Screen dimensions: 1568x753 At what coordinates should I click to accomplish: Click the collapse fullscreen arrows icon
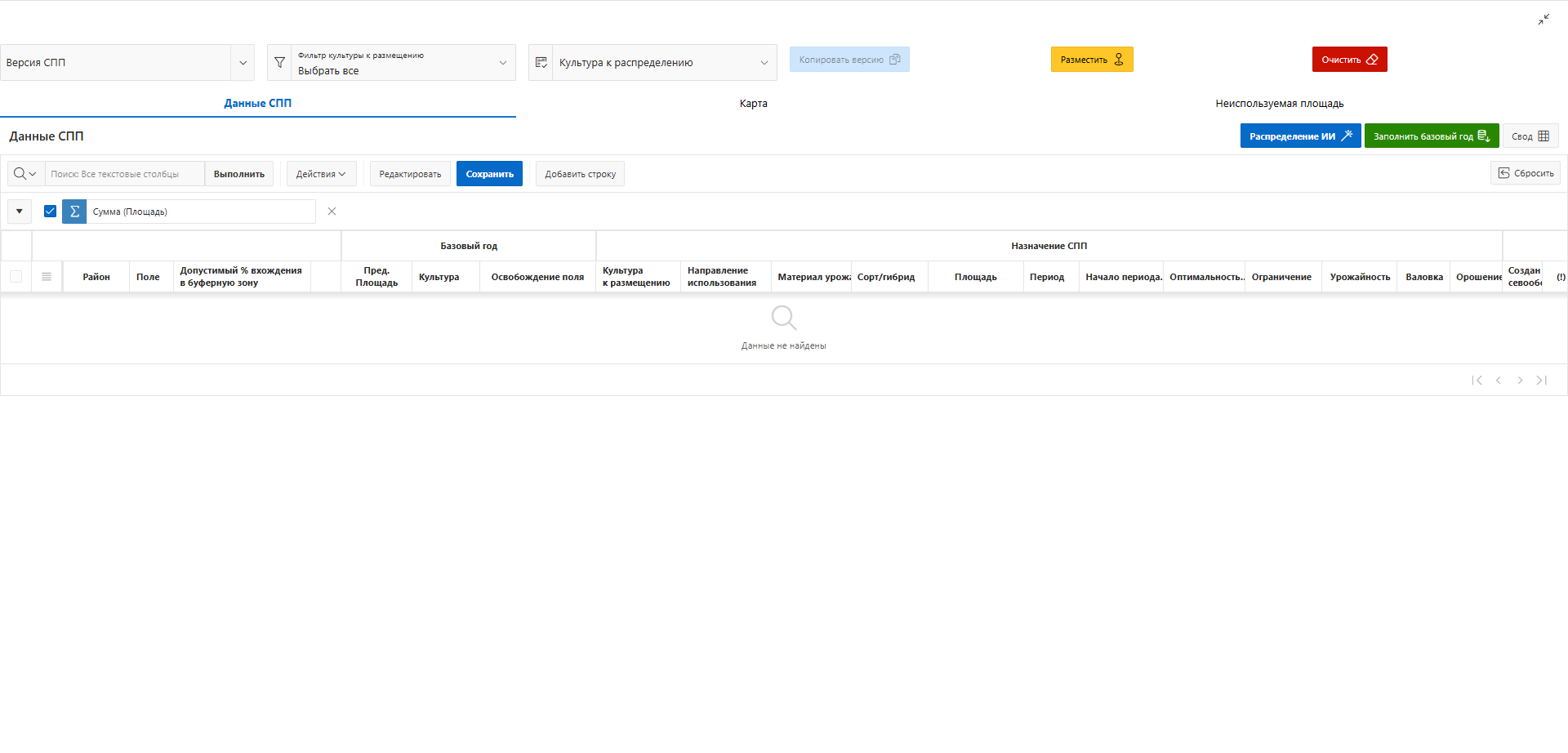click(x=1543, y=20)
